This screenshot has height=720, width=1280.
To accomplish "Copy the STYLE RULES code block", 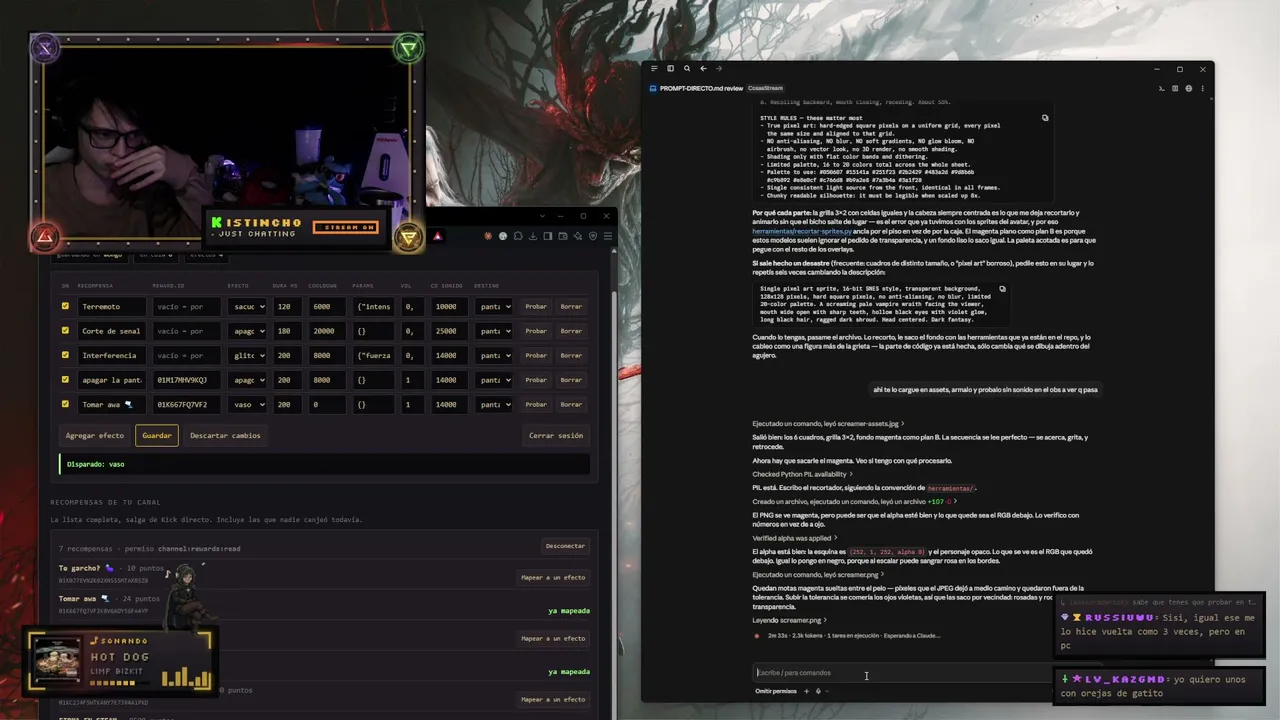I will click(1045, 118).
